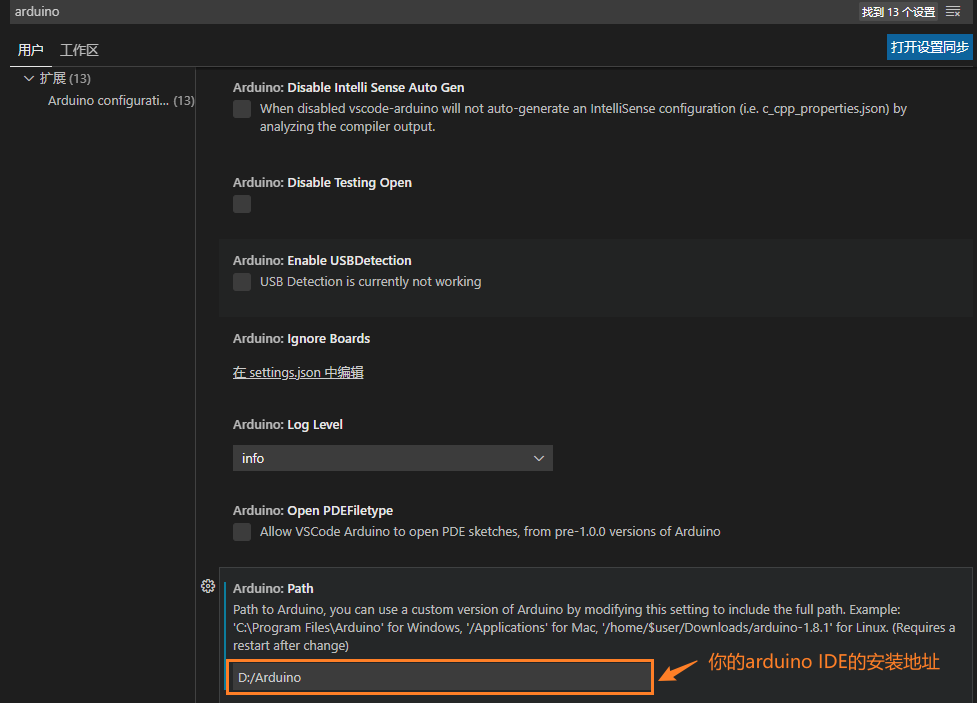Click the Arduino: Enable USBDetection title
977x703 pixels.
click(322, 261)
